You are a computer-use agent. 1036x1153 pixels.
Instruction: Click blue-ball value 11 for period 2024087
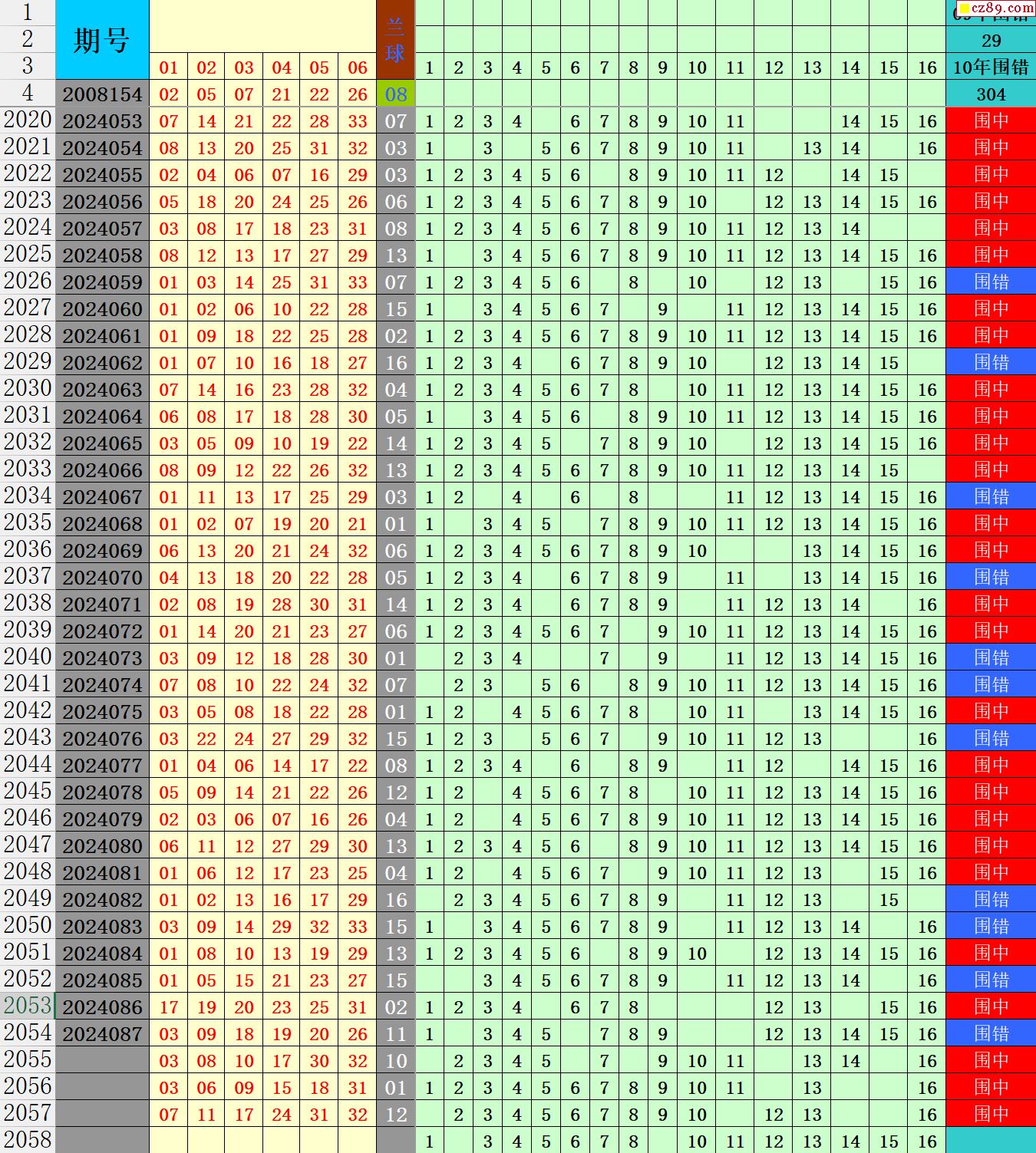395,1033
